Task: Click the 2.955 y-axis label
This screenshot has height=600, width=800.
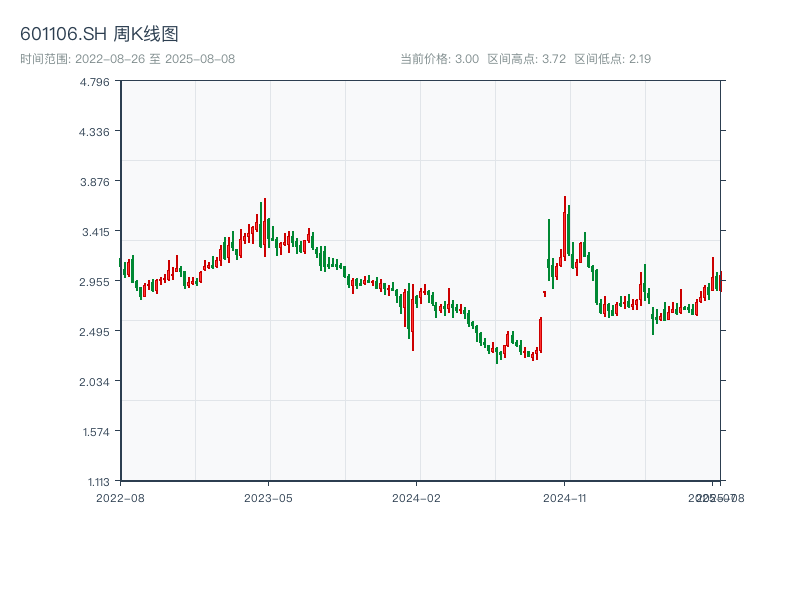Action: click(95, 281)
